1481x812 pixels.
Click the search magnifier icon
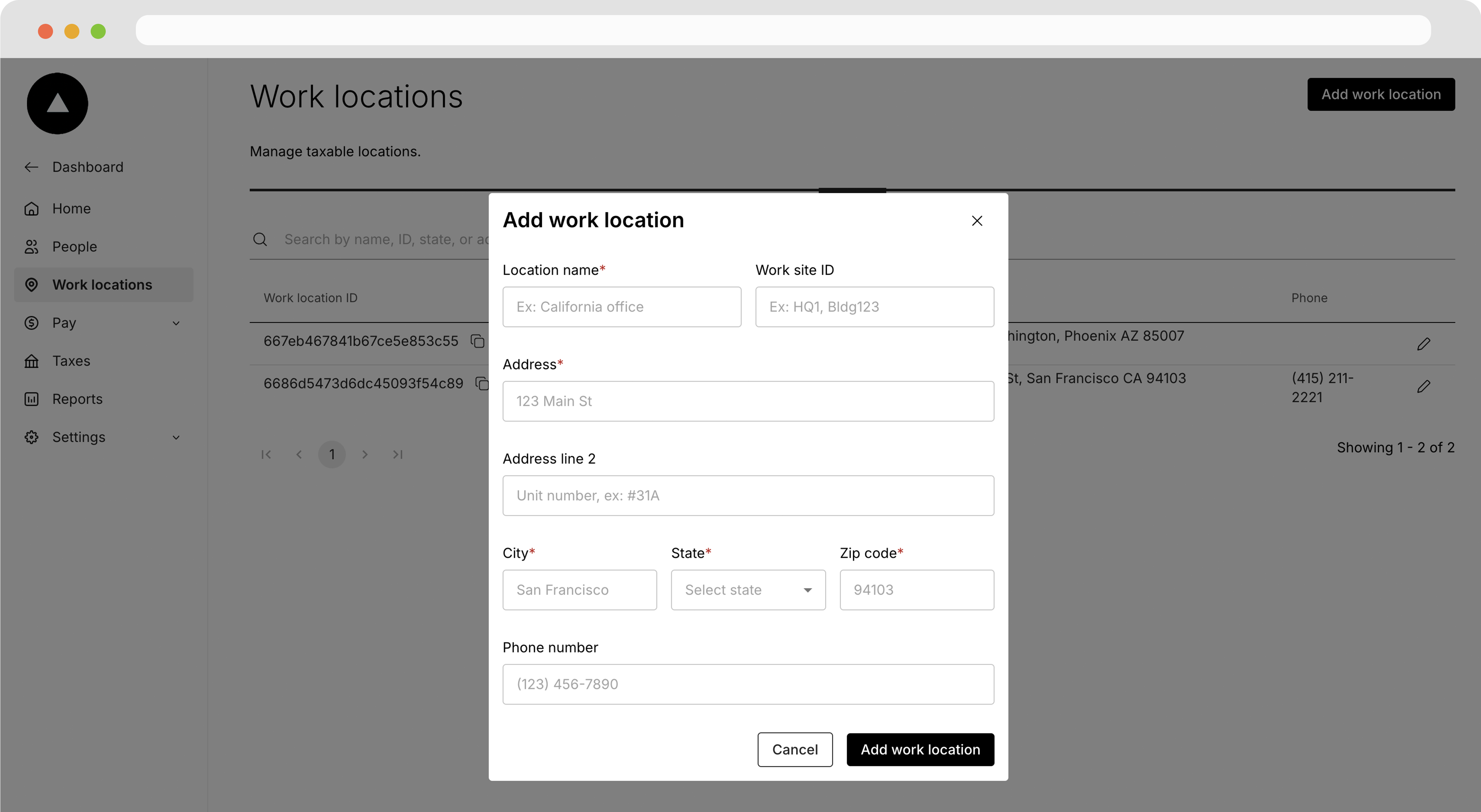260,239
